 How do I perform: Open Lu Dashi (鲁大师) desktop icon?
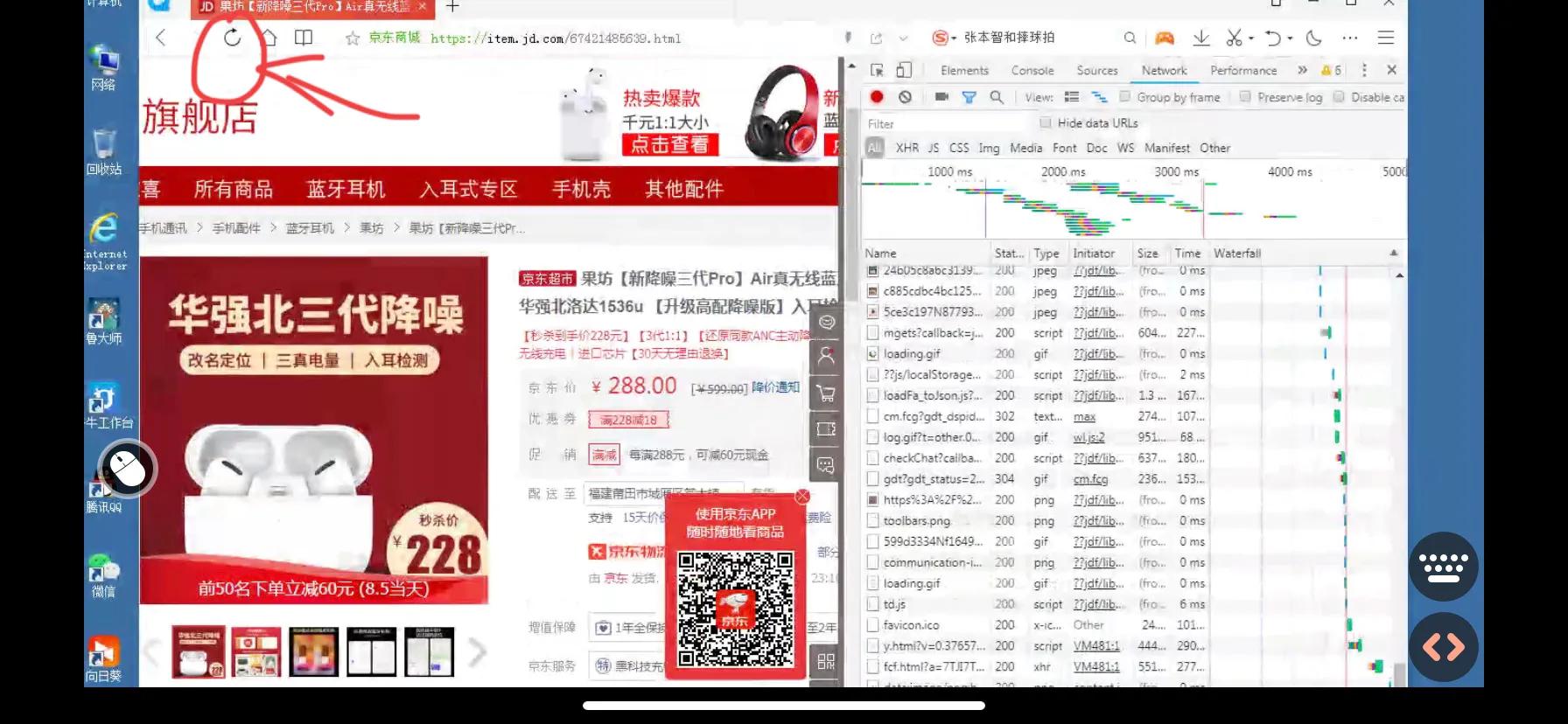point(103,321)
